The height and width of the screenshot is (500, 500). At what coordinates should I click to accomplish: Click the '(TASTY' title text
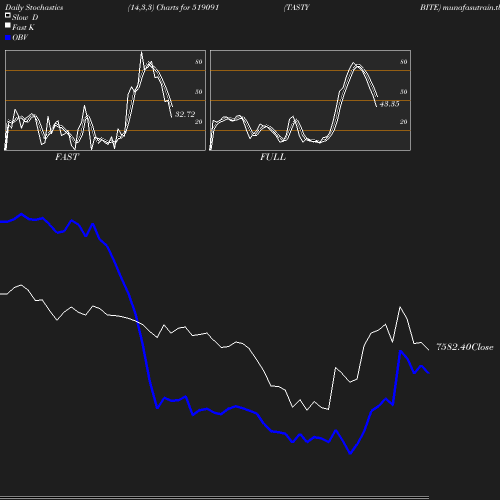coord(296,7)
